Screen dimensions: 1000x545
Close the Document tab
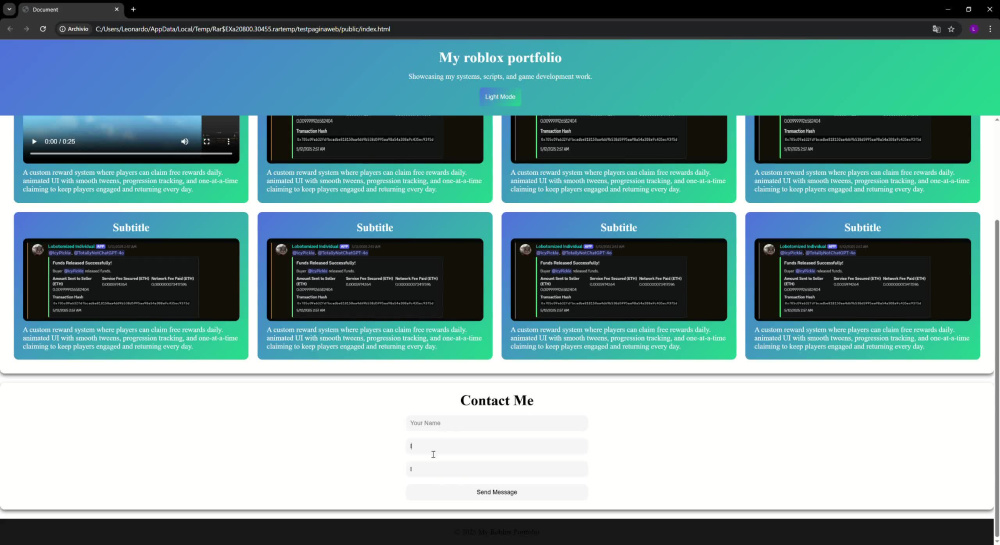pyautogui.click(x=117, y=10)
